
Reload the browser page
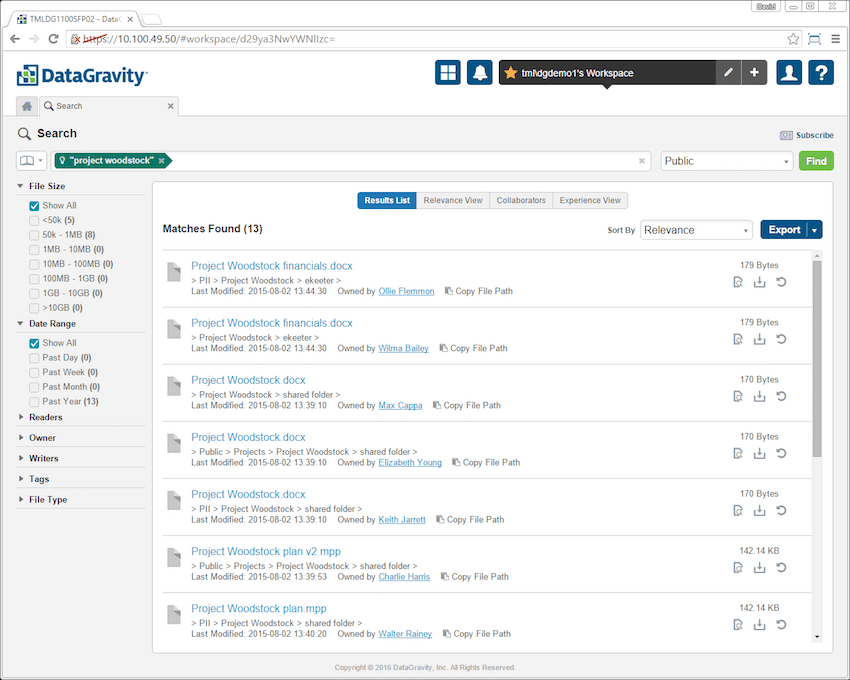tap(53, 39)
